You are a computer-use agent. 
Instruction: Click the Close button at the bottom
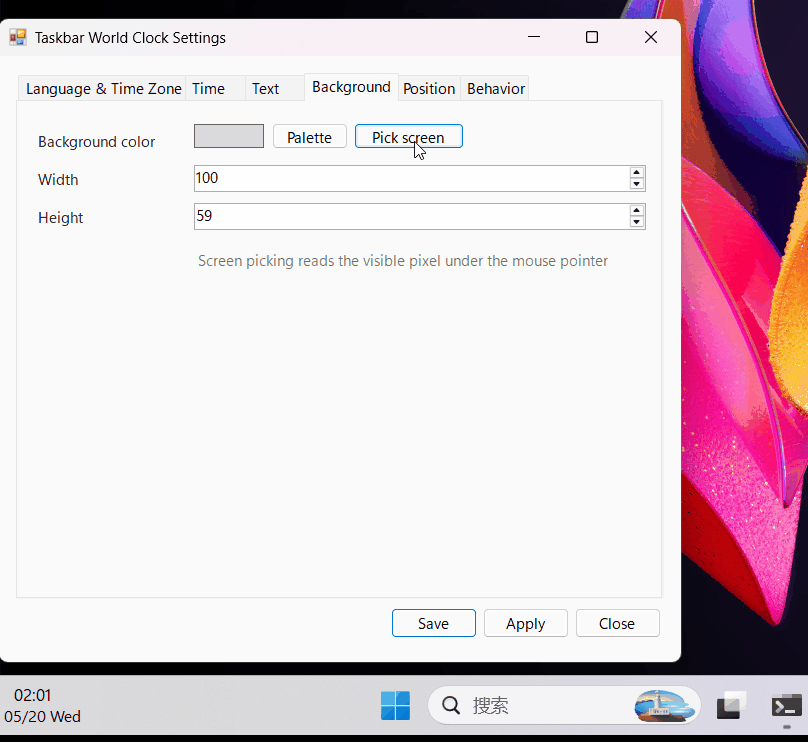[617, 623]
